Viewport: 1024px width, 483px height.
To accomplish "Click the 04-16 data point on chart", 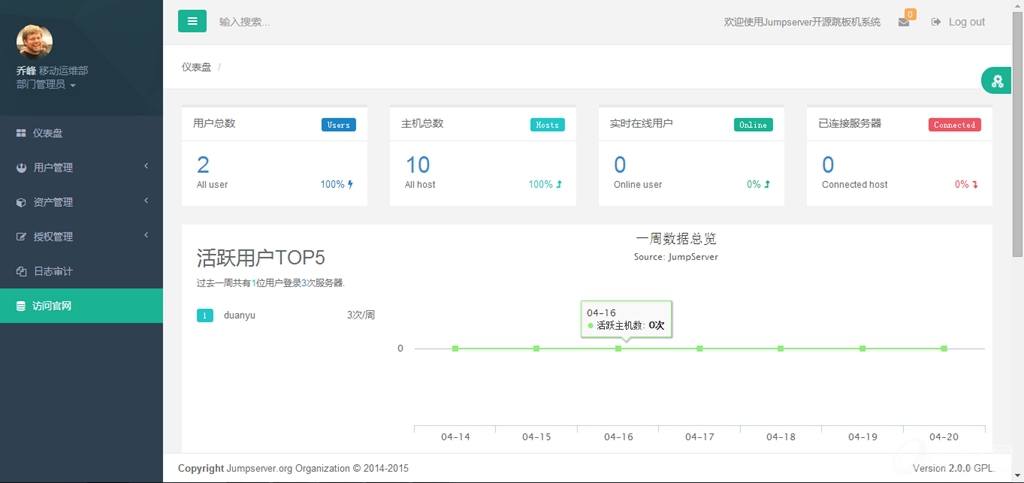I will pos(618,348).
